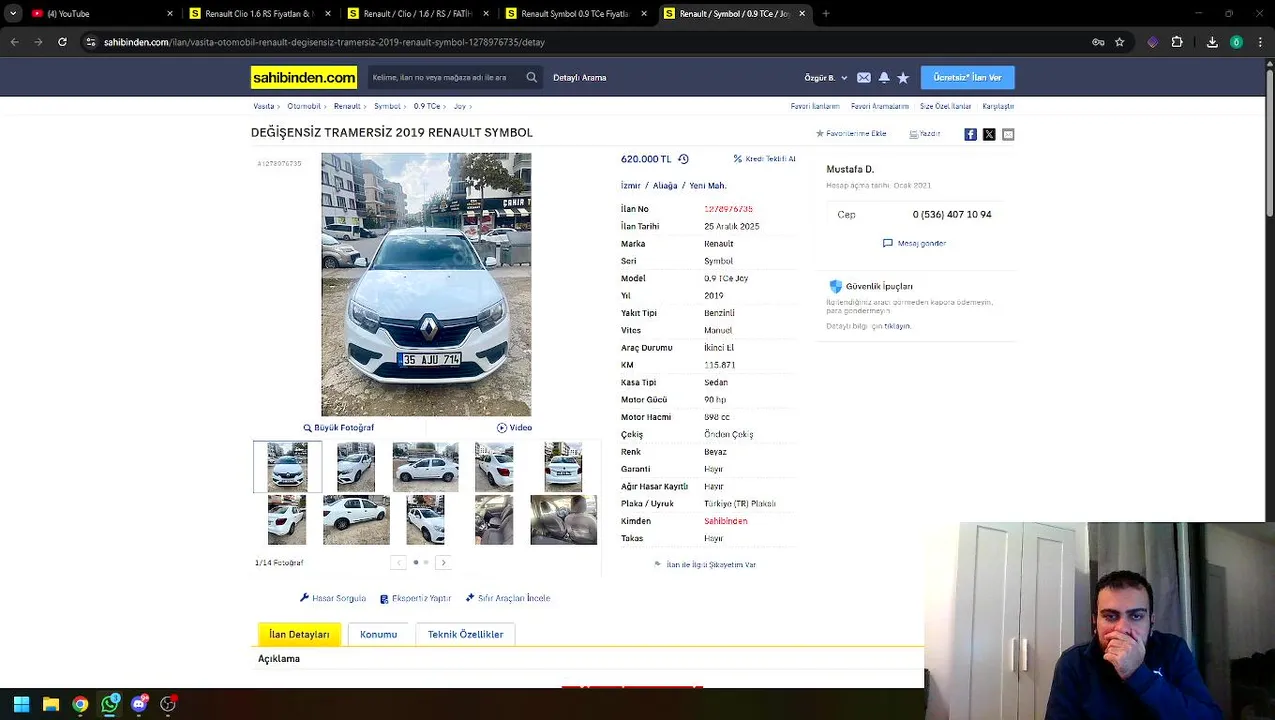Click Joy breadcrumb
Viewport: 1275px width, 720px height.
tap(459, 106)
